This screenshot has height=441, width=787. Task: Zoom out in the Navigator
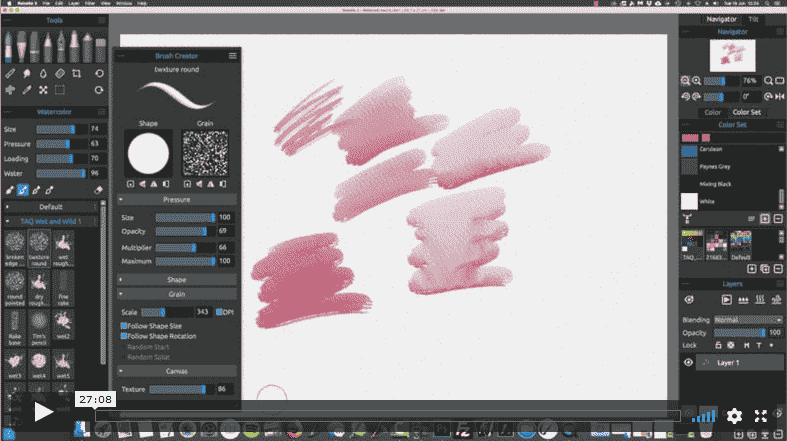686,81
